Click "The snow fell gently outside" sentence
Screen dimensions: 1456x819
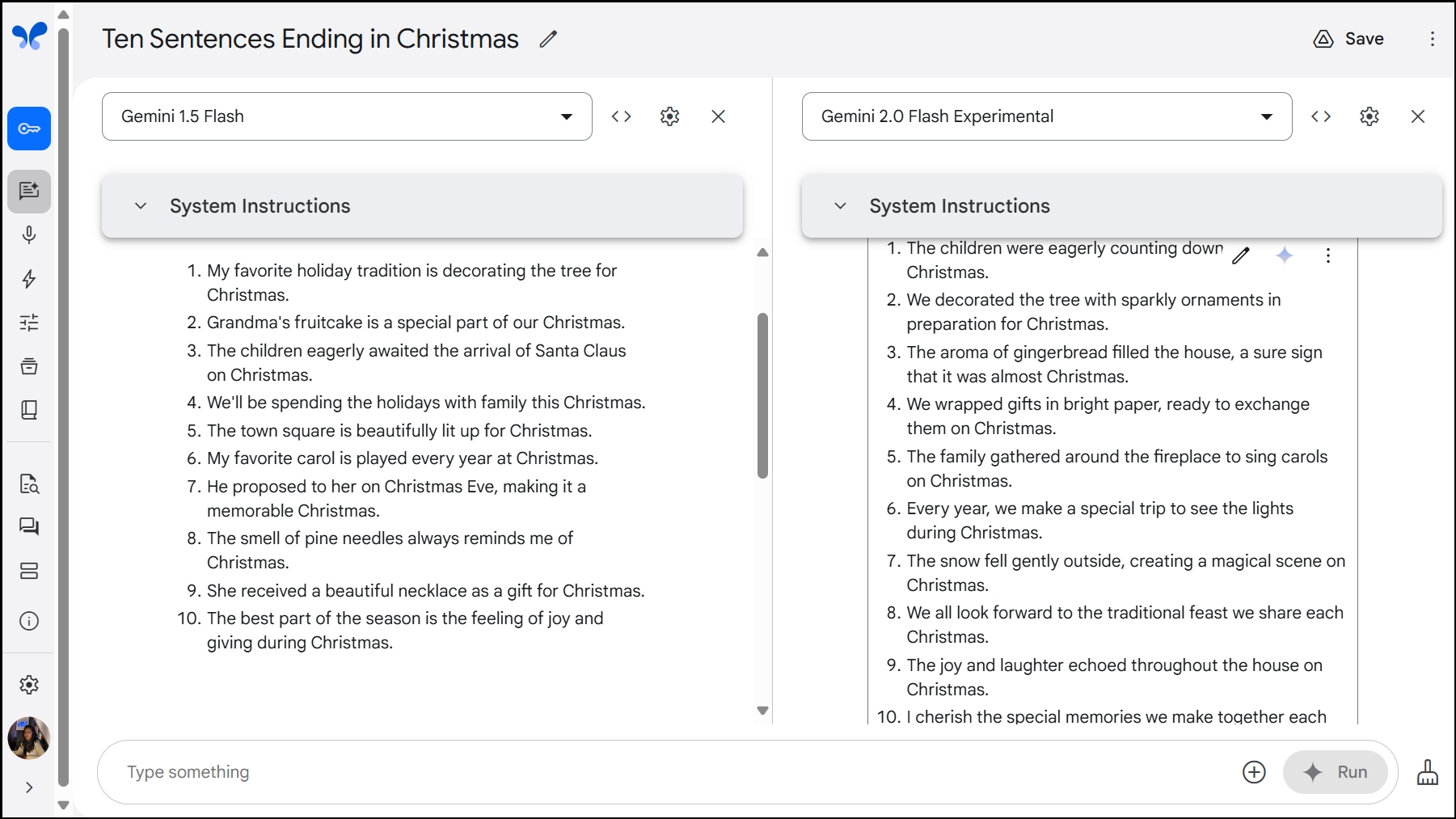point(1126,573)
